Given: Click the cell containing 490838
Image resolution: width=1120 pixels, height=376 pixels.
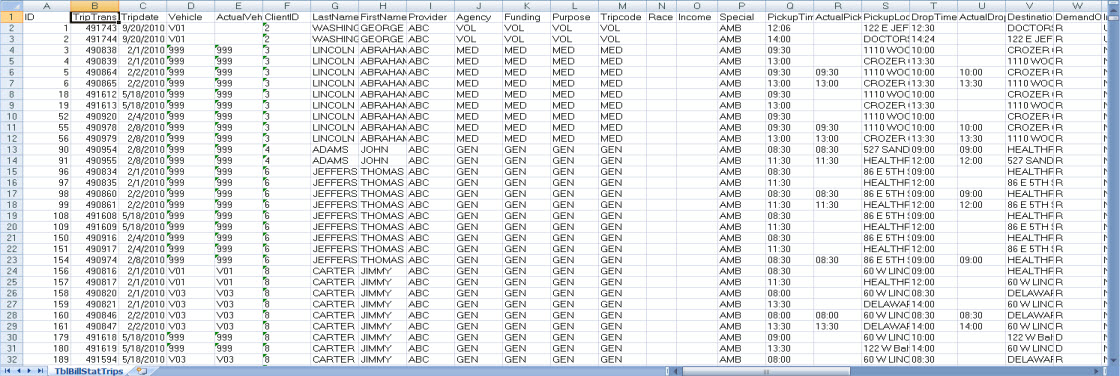Looking at the screenshot, I should click(x=94, y=49).
